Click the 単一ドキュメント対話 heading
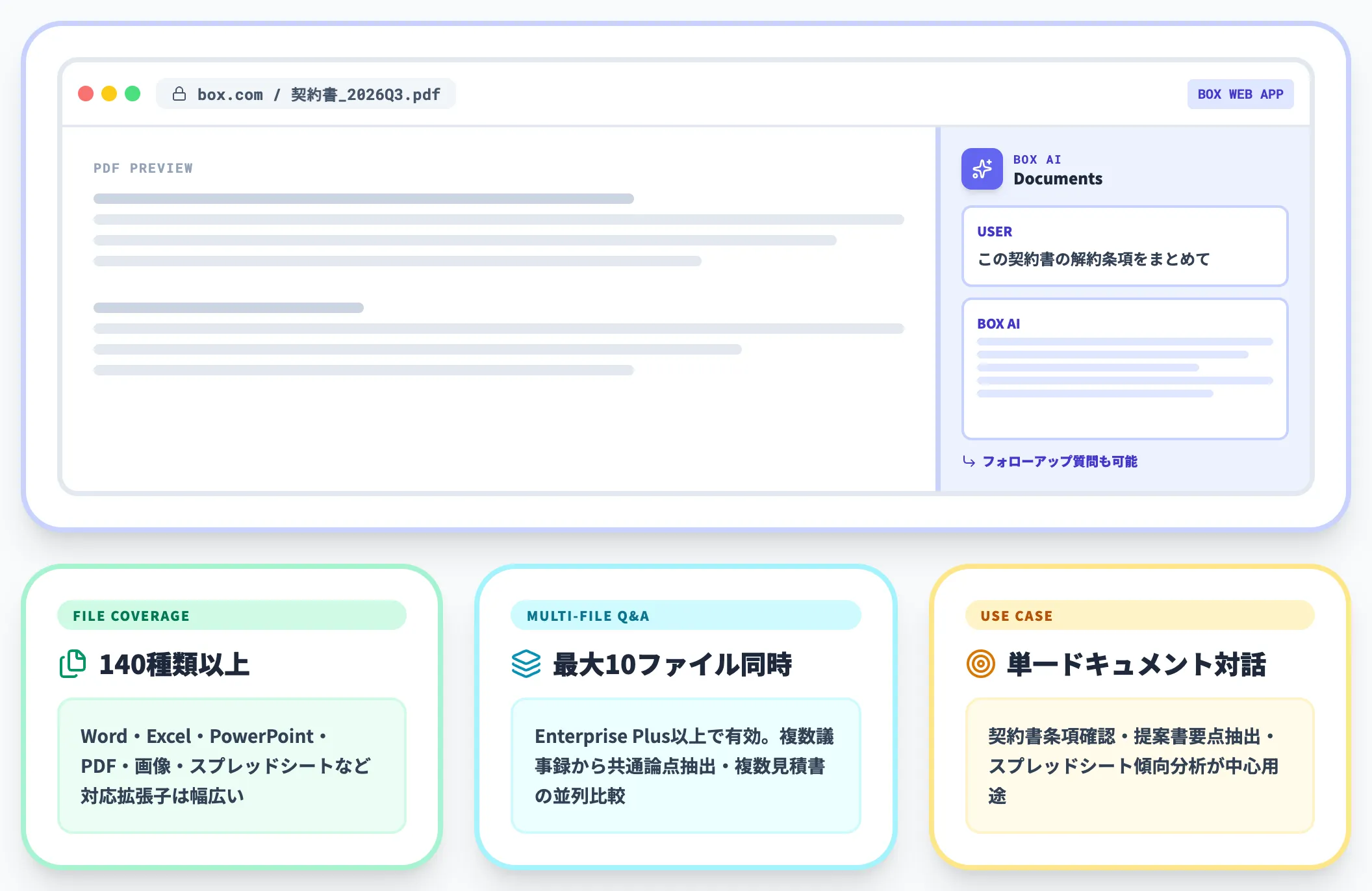 tap(1136, 664)
